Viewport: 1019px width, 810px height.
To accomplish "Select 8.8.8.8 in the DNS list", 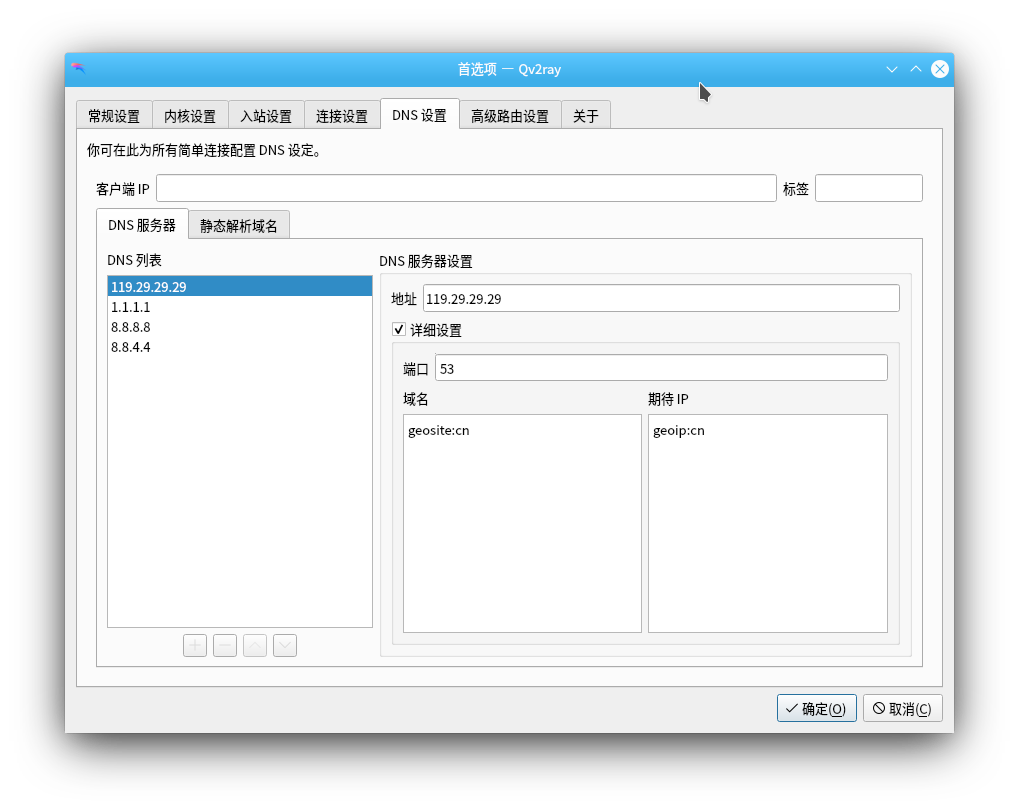I will 240,326.
